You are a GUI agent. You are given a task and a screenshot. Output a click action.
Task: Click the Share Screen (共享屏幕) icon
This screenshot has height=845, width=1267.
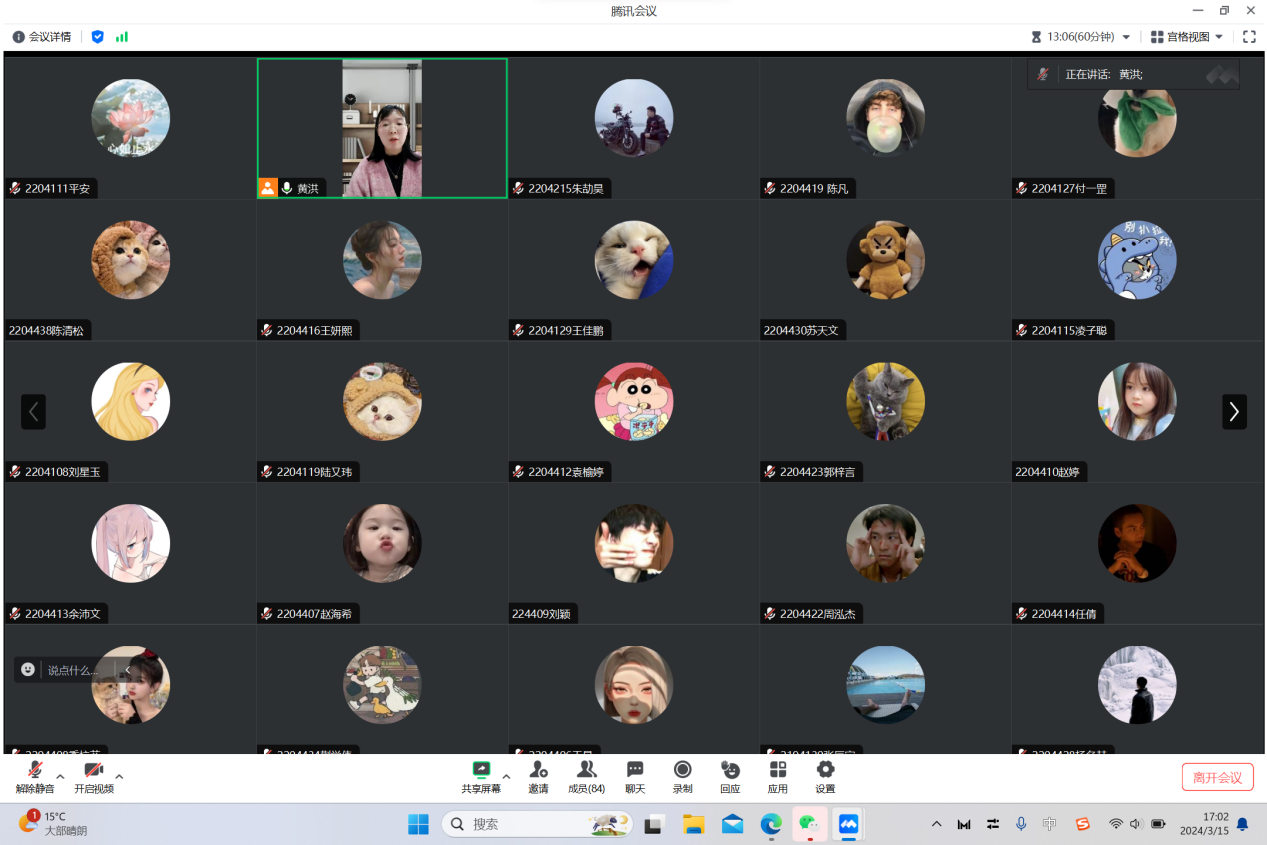[x=481, y=770]
